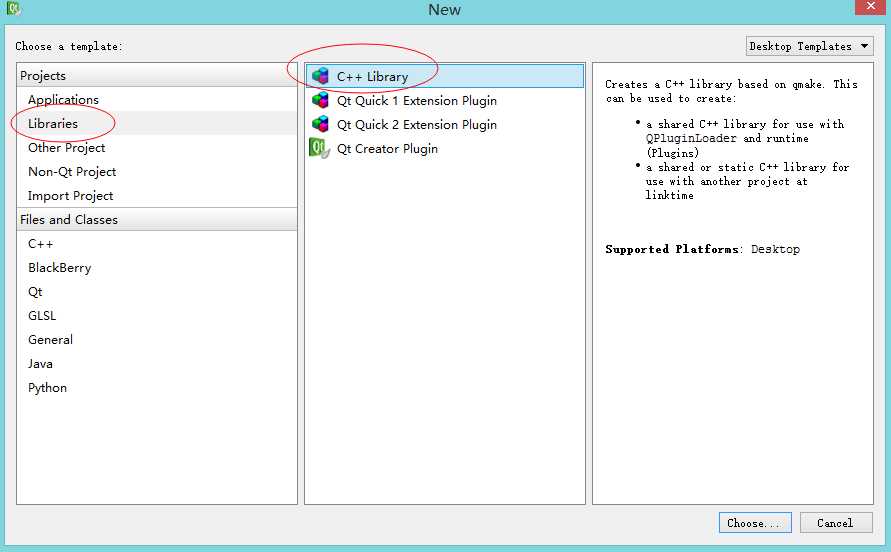The image size is (891, 552).
Task: Click the Qt Creator logo in title bar
Action: pos(13,8)
